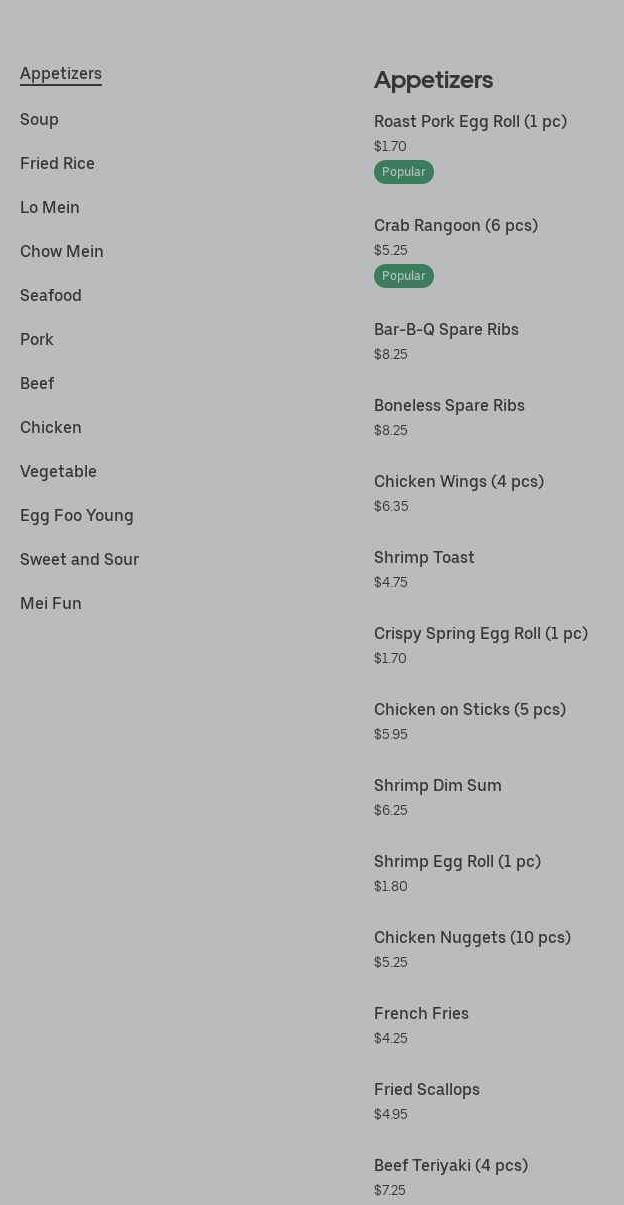This screenshot has width=624, height=1205.
Task: Select Sweet and Sour category
Action: point(79,560)
